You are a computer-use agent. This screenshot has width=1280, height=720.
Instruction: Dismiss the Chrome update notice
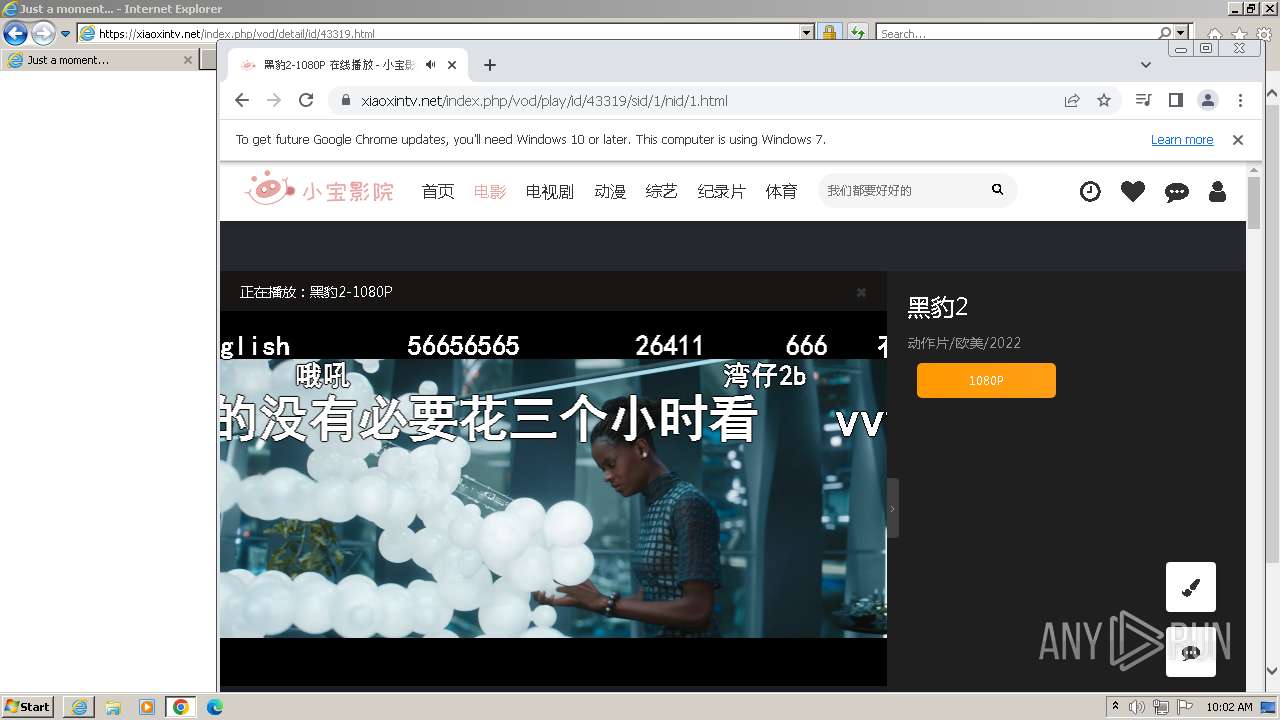(x=1238, y=140)
